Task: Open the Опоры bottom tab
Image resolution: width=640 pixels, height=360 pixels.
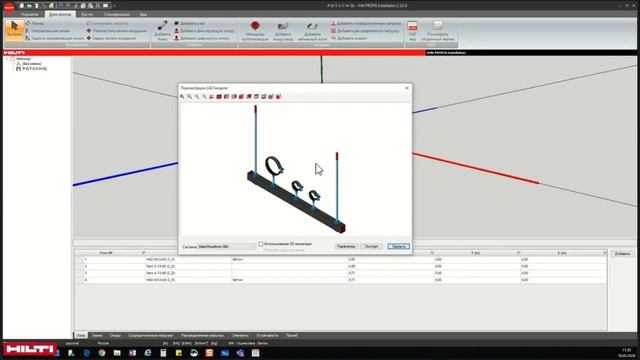Action: pyautogui.click(x=115, y=336)
